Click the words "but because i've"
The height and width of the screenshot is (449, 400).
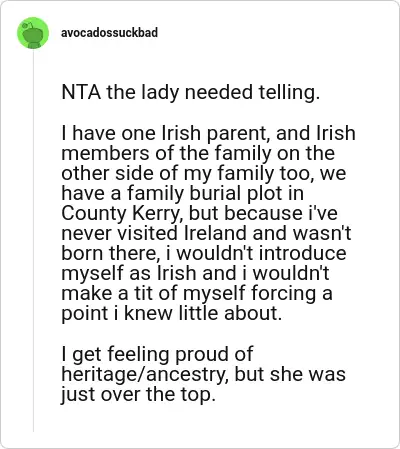point(263,213)
